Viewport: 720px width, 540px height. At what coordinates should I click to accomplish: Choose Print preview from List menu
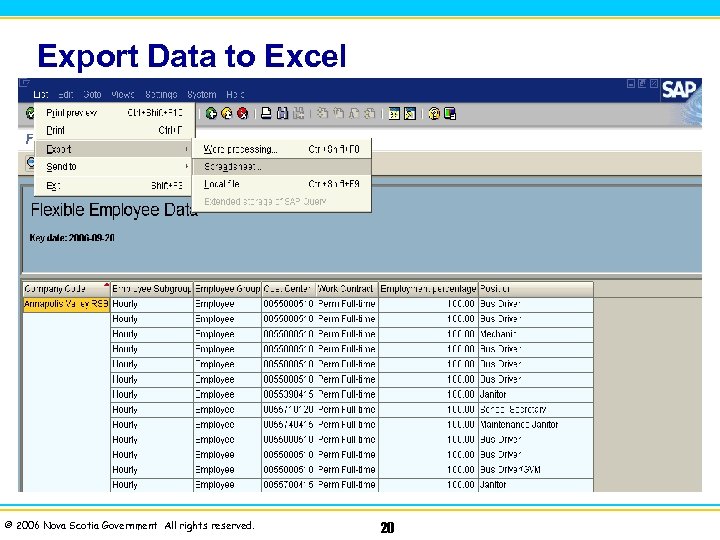pos(114,113)
